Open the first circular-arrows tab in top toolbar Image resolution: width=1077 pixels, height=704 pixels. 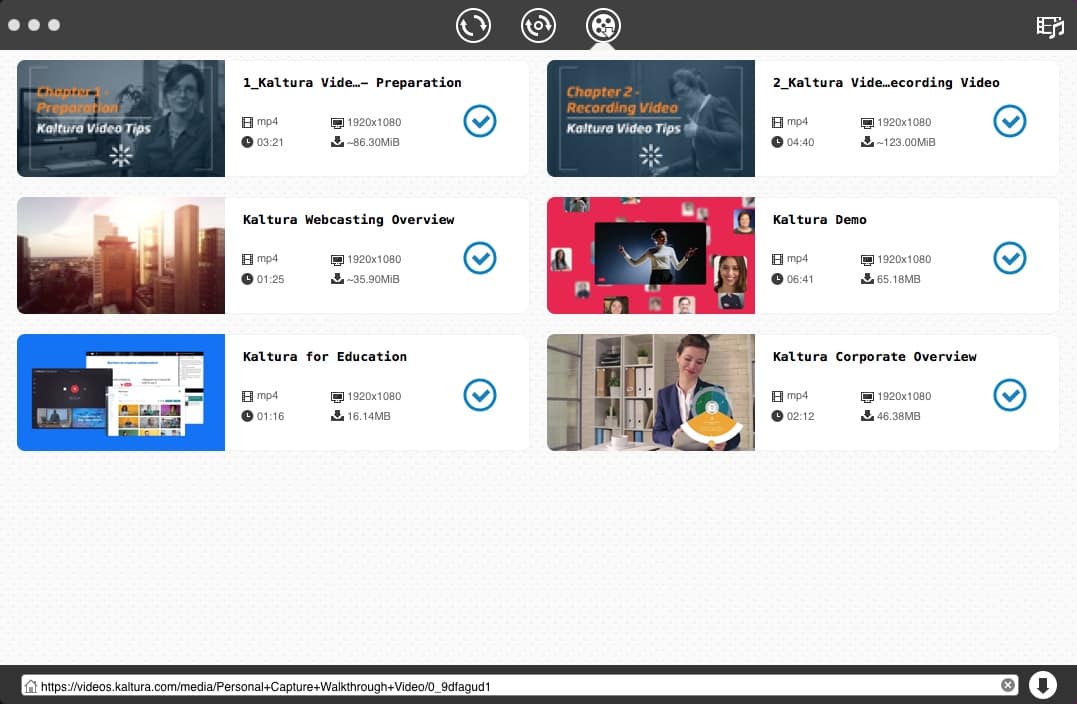click(x=473, y=25)
